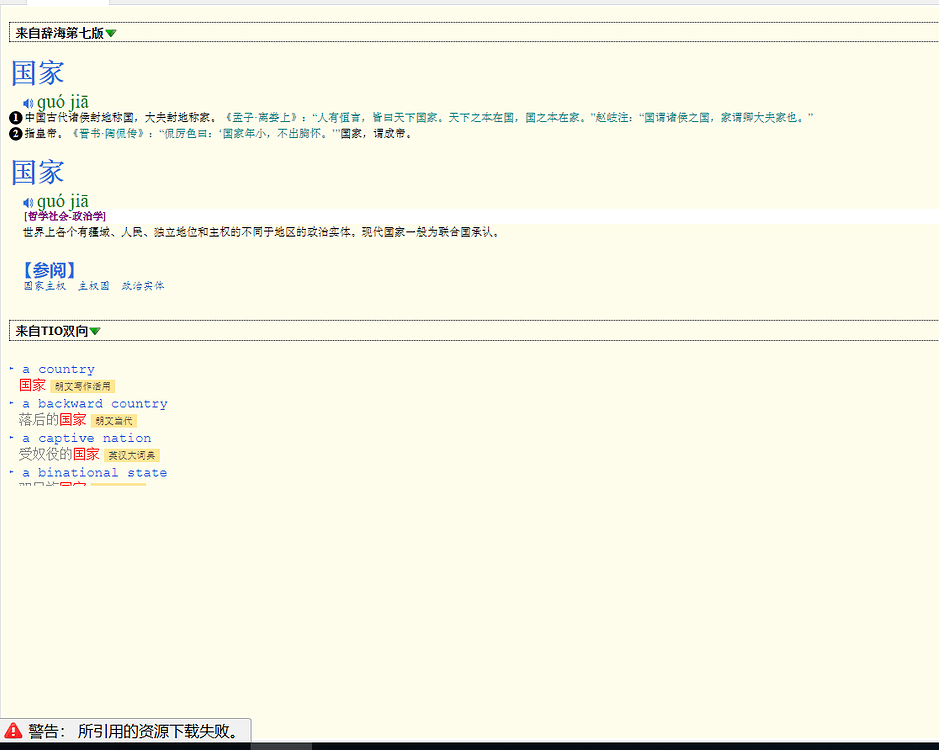Viewport: 939px width, 750px height.
Task: Click the red warning triangle icon
Action: (13, 731)
